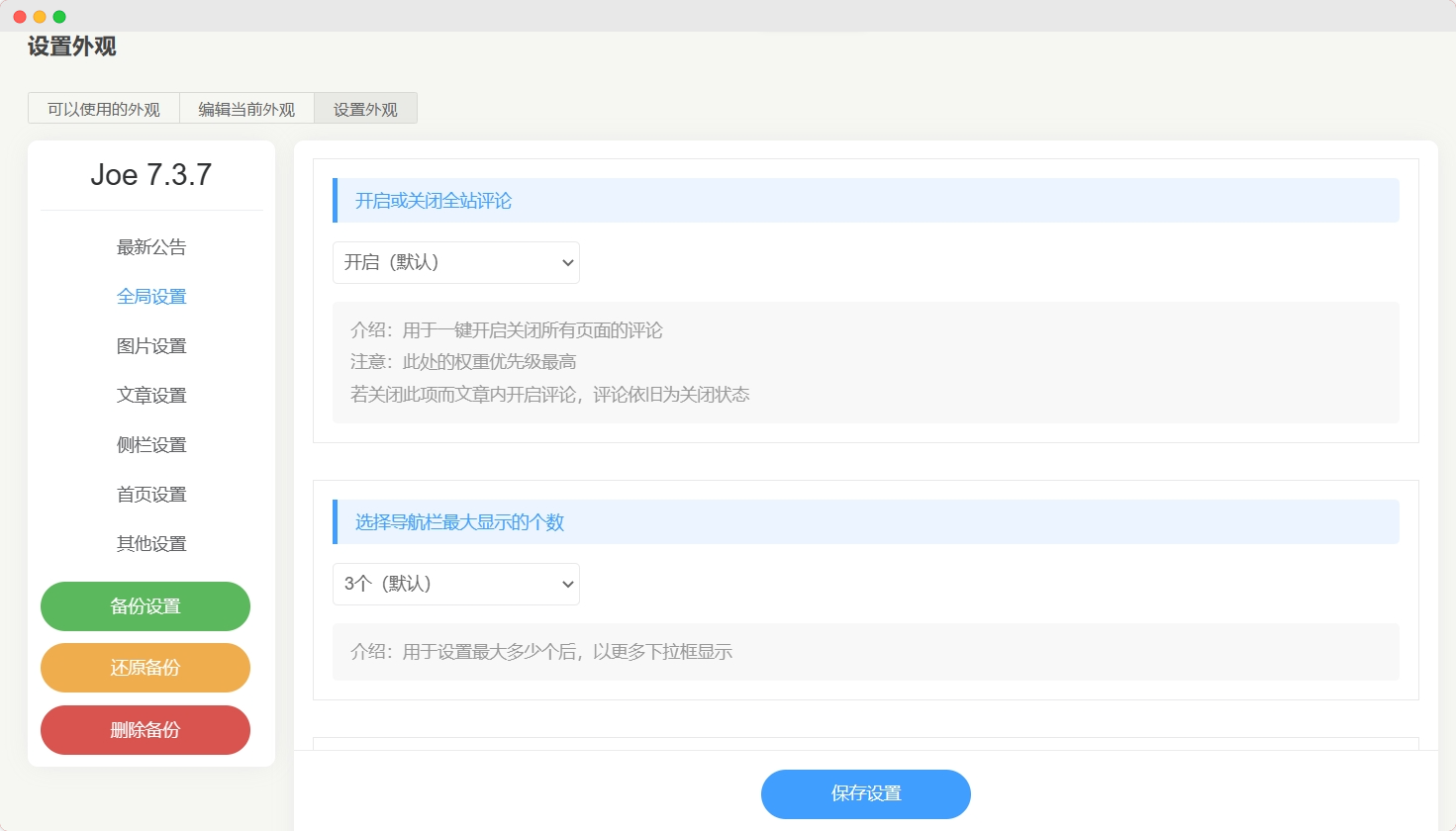Click the Joe 7.3.7 theme title
This screenshot has height=831, width=1456.
[x=151, y=175]
